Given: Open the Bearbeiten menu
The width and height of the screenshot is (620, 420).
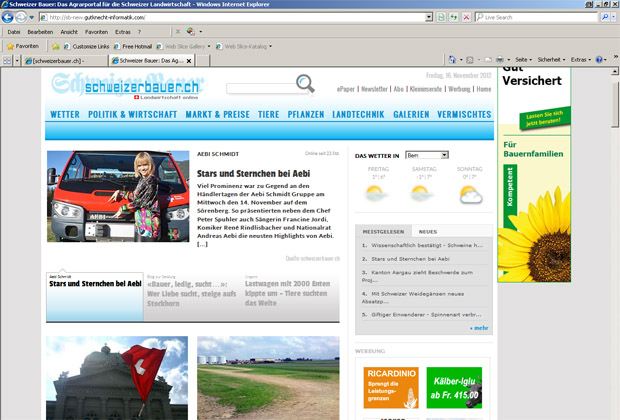Looking at the screenshot, I should pos(40,32).
